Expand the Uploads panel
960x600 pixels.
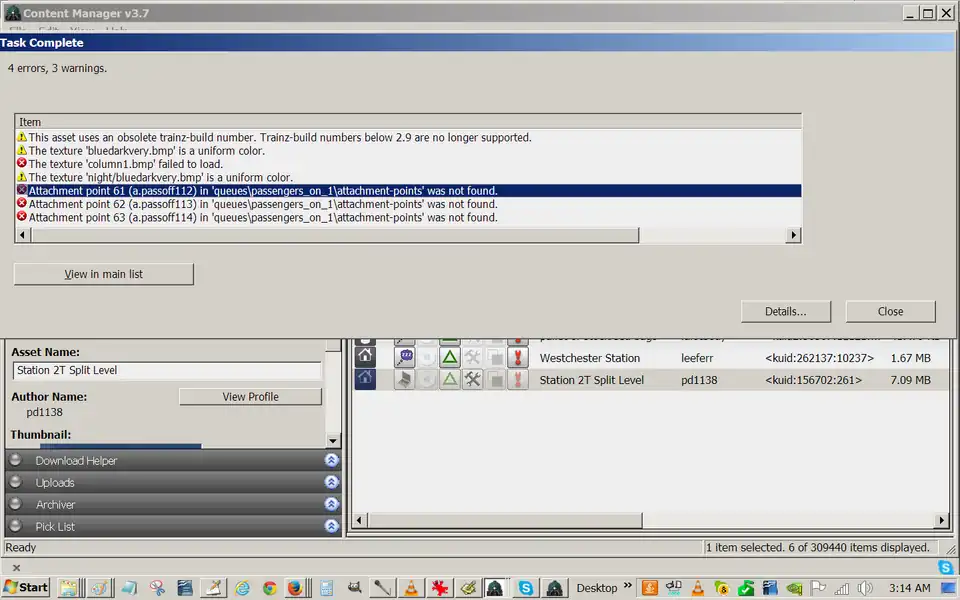[x=331, y=483]
